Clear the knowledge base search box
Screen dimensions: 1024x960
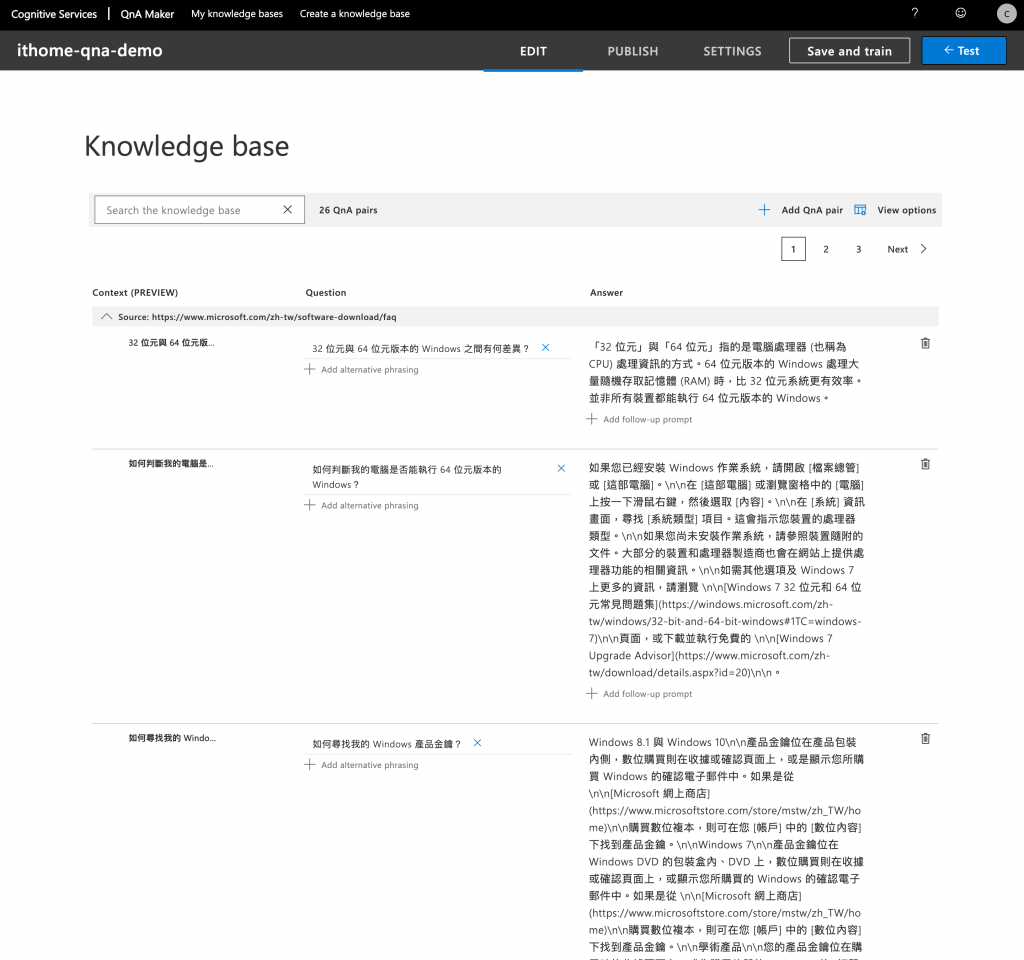[x=287, y=210]
